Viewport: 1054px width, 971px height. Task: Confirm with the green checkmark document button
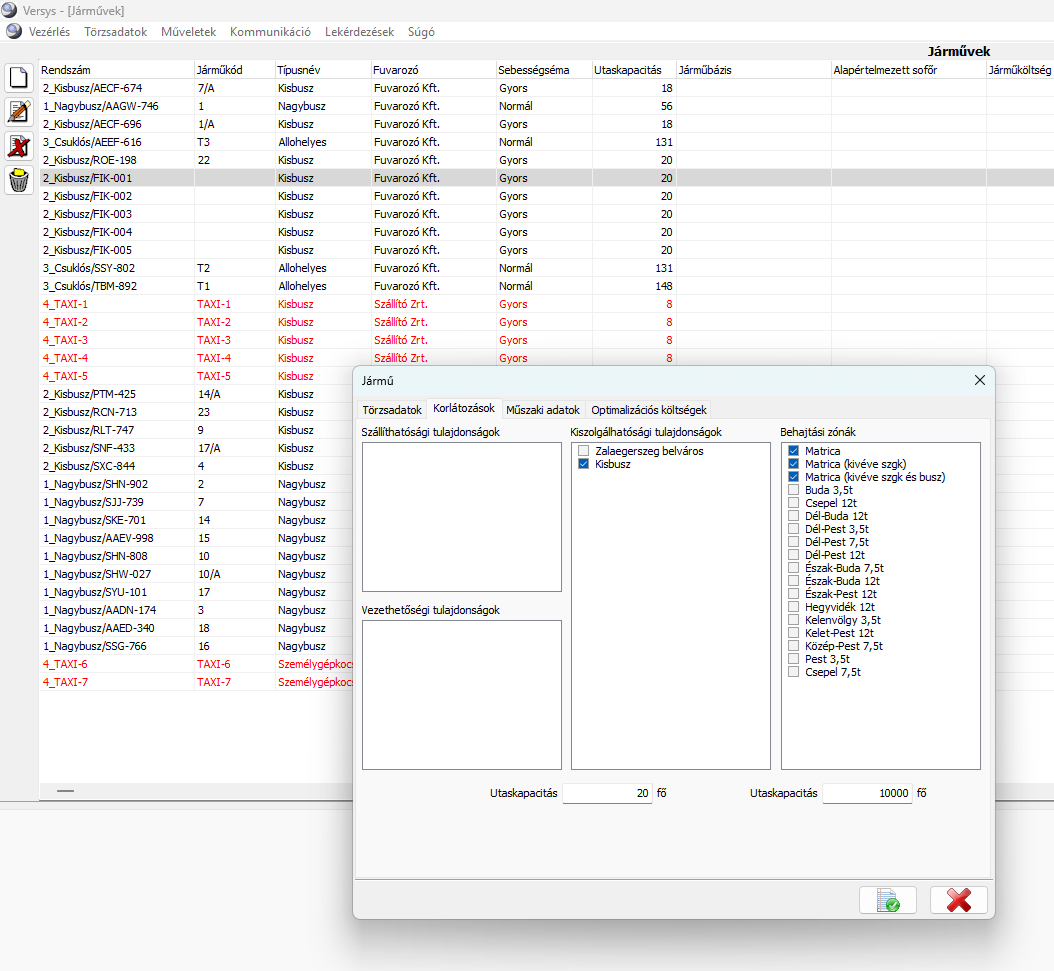(887, 900)
